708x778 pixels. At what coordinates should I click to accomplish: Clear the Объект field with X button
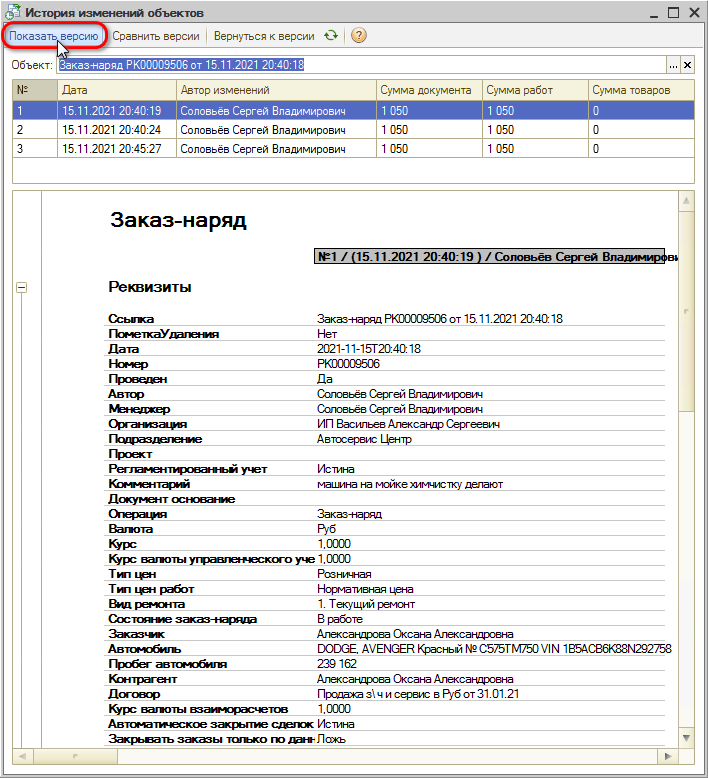tap(688, 65)
